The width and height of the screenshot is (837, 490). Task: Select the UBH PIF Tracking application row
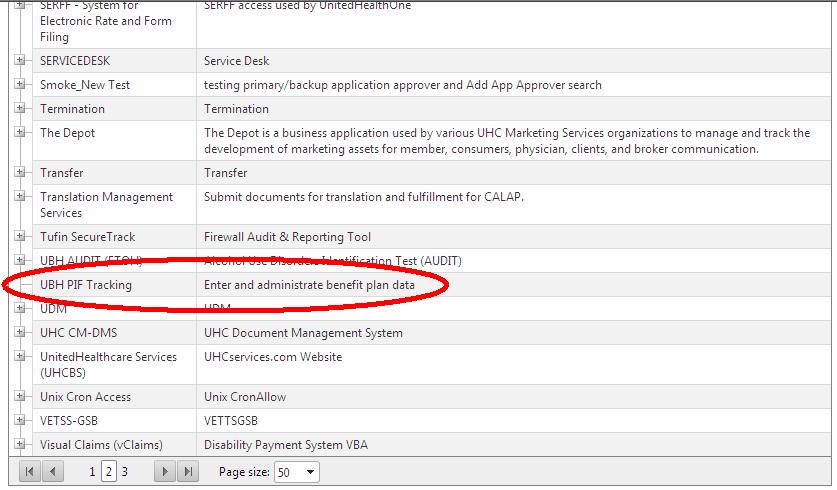pyautogui.click(x=86, y=285)
